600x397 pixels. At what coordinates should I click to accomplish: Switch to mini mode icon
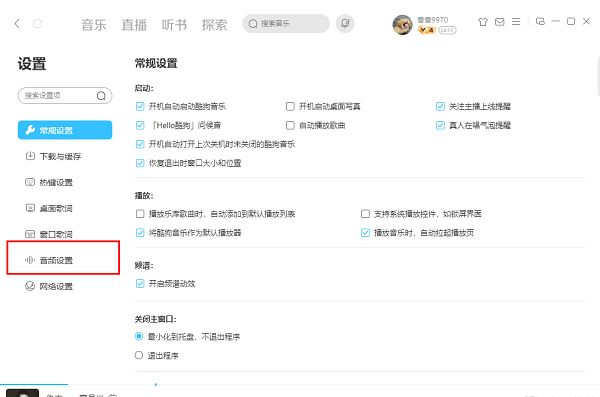click(x=540, y=21)
